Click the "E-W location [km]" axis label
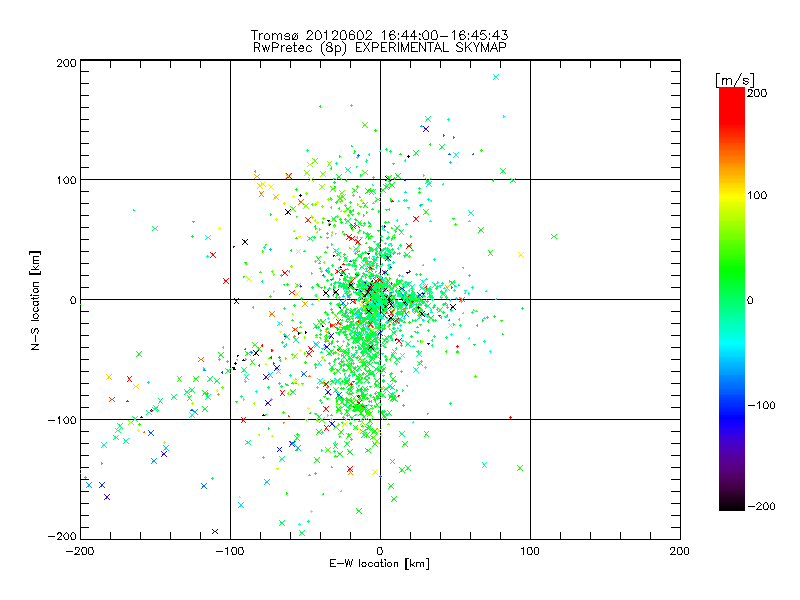Screen dimensions: 800x600 [379, 563]
